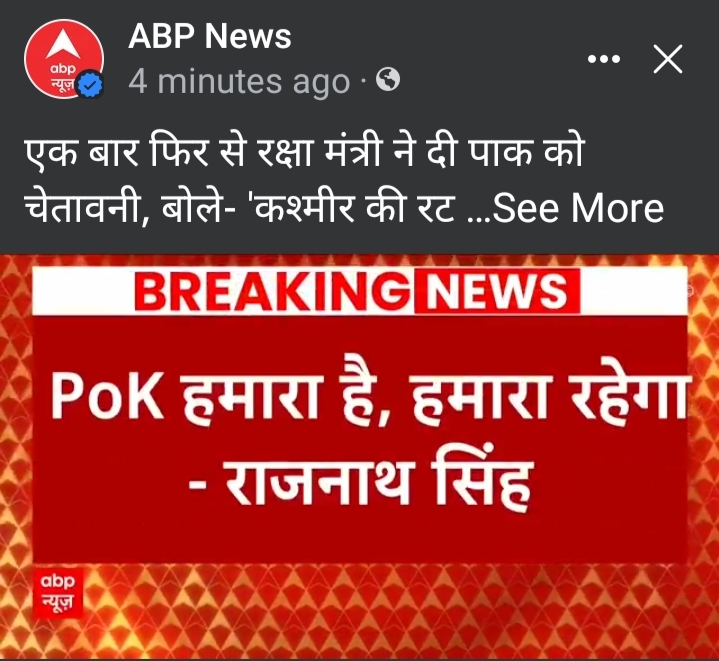This screenshot has height=661, width=719.
Task: Click the globe public audience icon
Action: coord(387,79)
